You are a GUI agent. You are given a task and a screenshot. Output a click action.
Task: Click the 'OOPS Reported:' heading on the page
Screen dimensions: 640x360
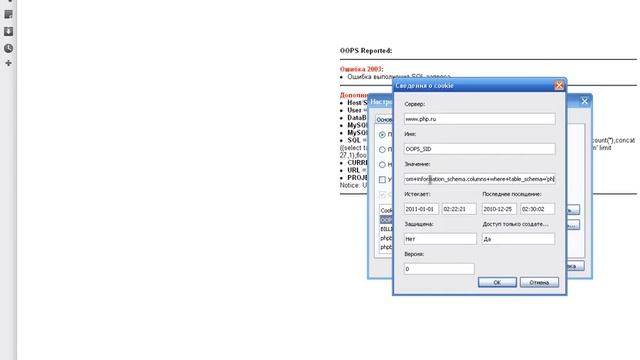click(366, 51)
